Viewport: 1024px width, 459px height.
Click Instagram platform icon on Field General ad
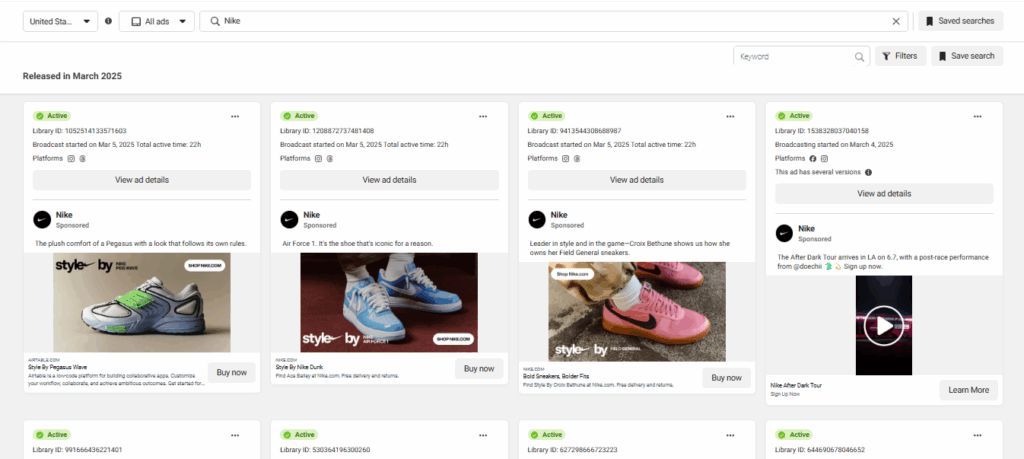(566, 159)
